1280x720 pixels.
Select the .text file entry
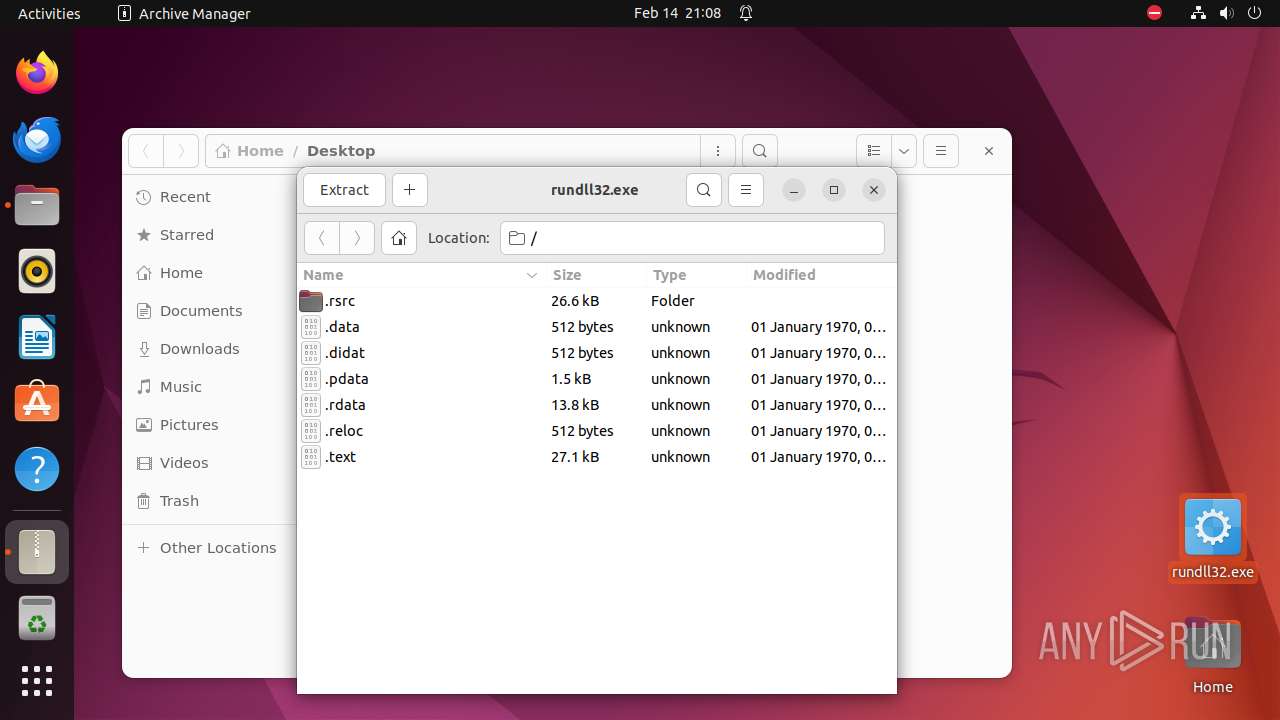(x=597, y=457)
